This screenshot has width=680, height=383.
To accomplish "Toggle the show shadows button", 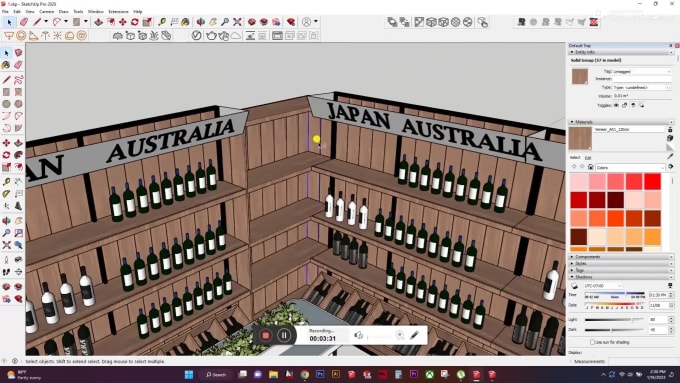I will pyautogui.click(x=574, y=286).
